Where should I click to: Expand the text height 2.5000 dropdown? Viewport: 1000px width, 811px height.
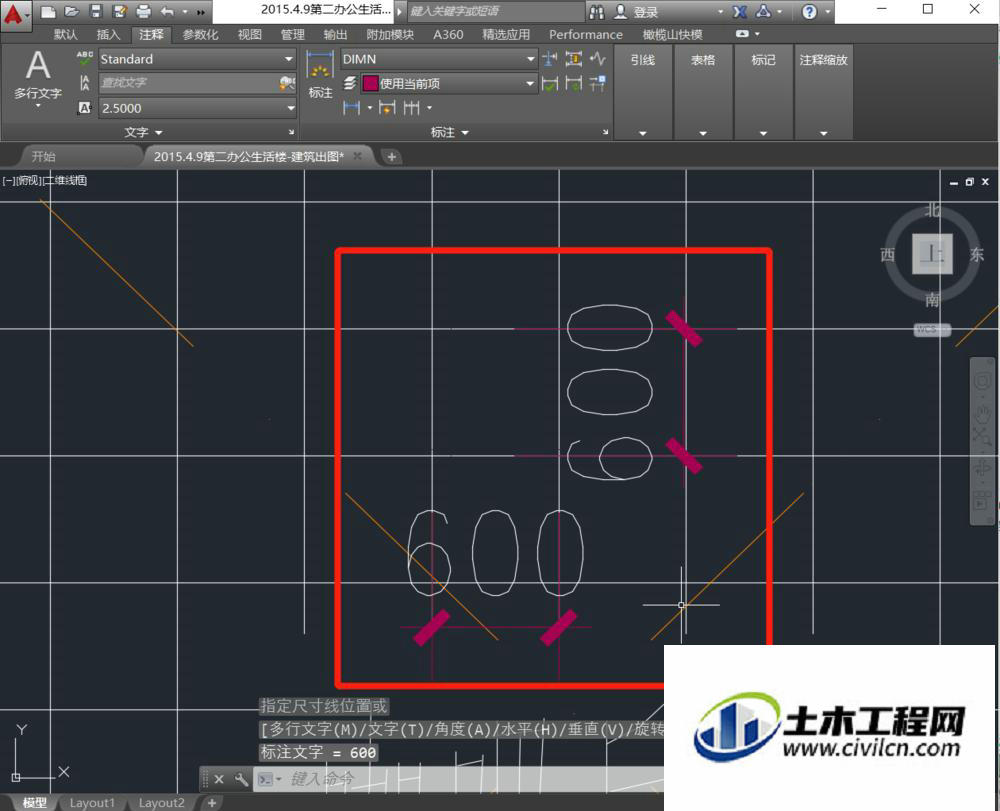pos(290,108)
